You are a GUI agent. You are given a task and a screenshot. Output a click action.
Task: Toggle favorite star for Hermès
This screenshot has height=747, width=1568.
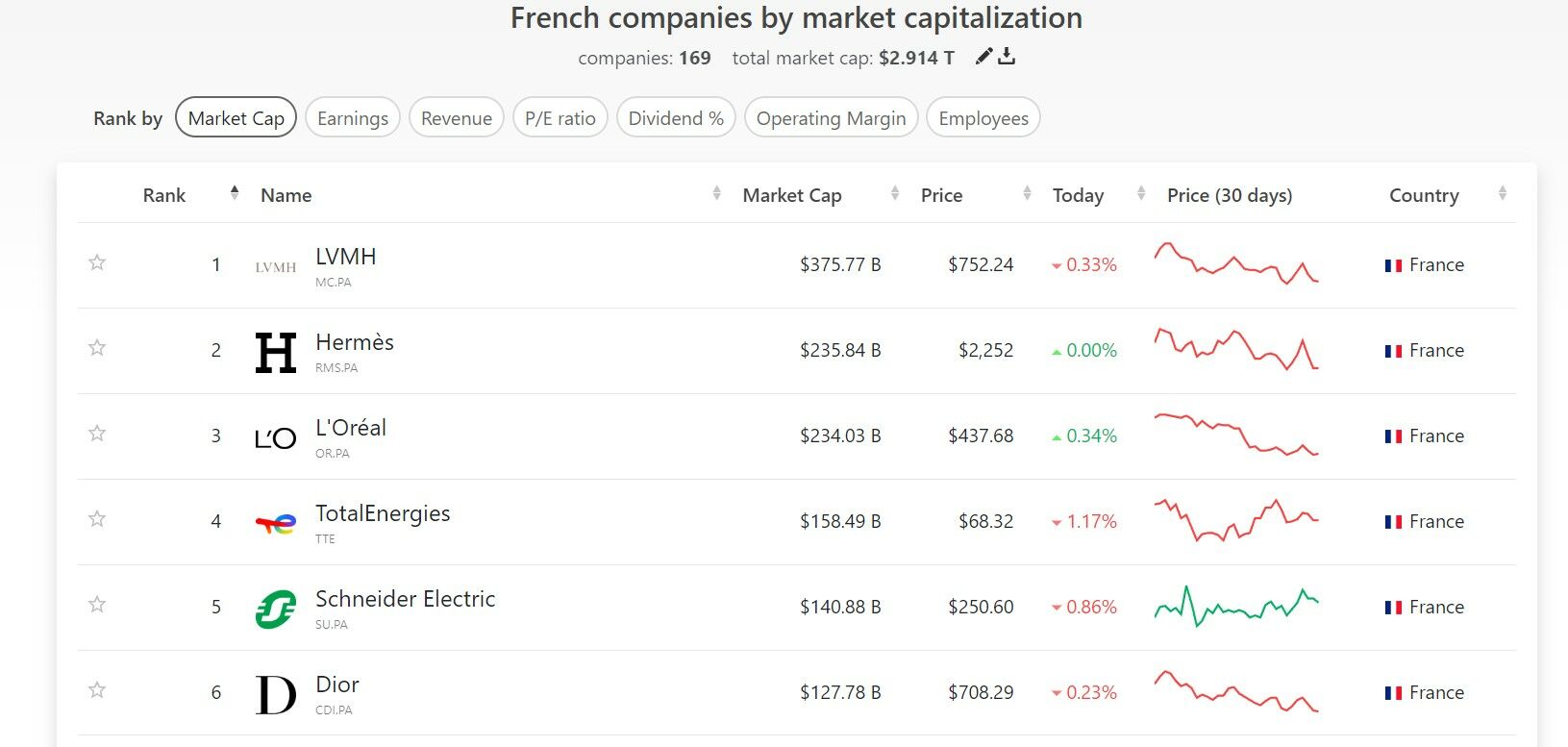pos(97,348)
